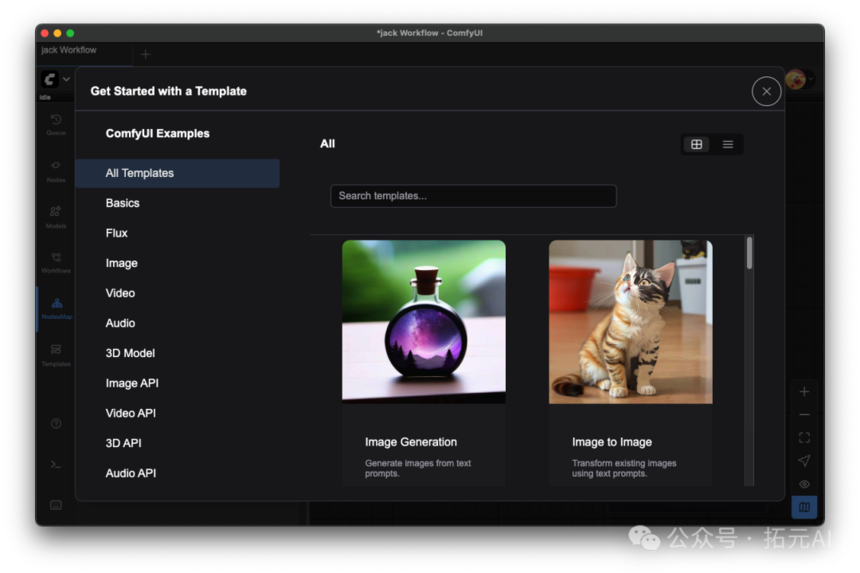The image size is (860, 573).
Task: Select the Flux category
Action: click(x=177, y=233)
